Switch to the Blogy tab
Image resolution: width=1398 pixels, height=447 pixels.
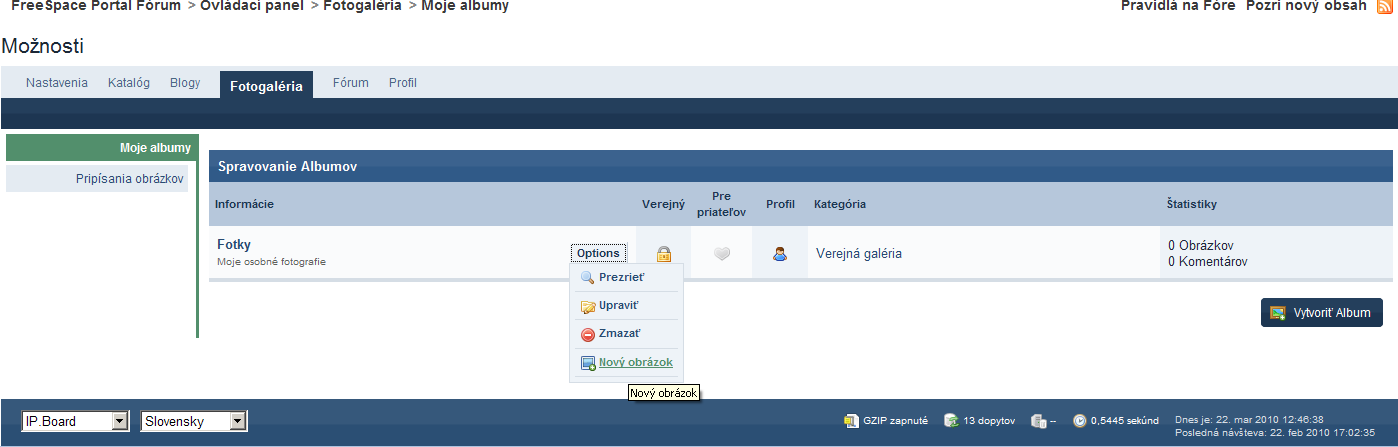tap(185, 83)
